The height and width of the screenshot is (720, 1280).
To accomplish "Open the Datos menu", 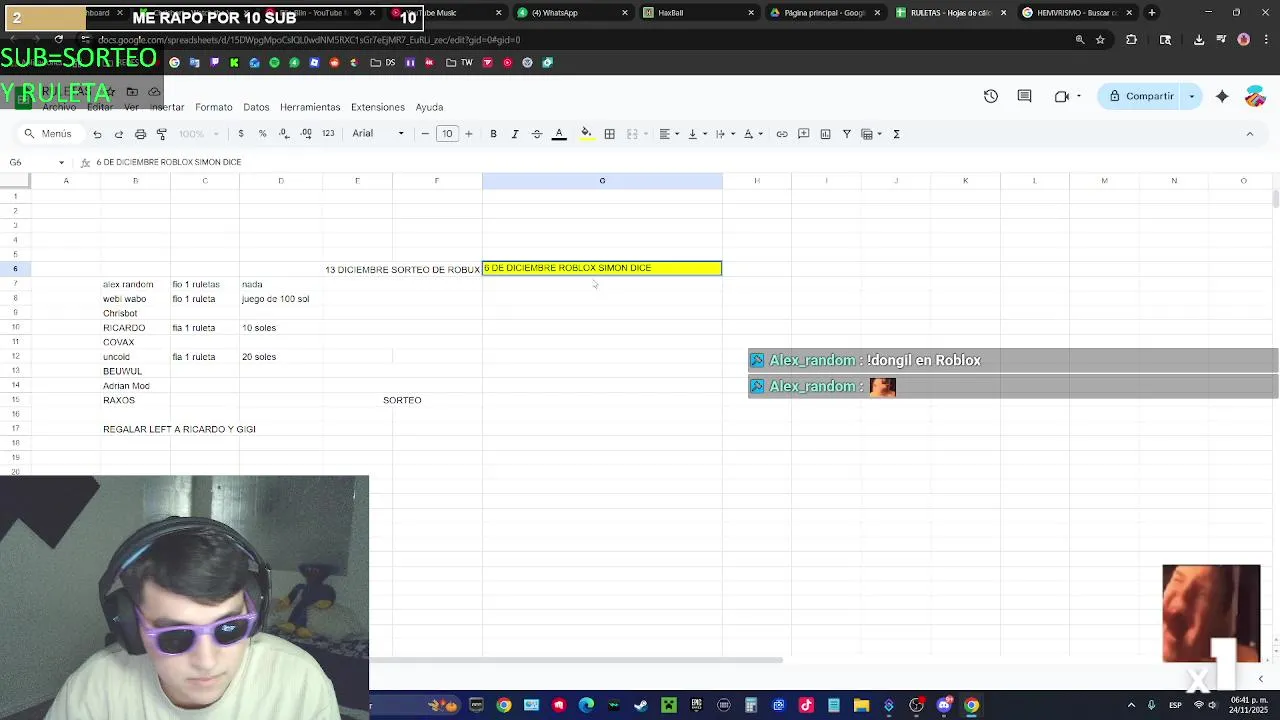I will click(256, 107).
